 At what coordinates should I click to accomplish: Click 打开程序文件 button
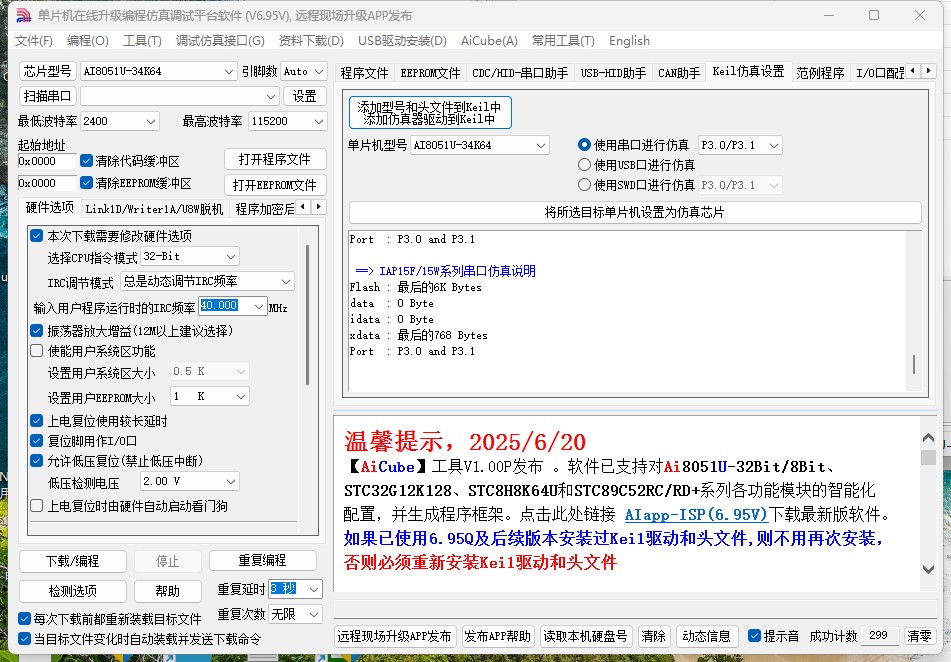(x=275, y=159)
